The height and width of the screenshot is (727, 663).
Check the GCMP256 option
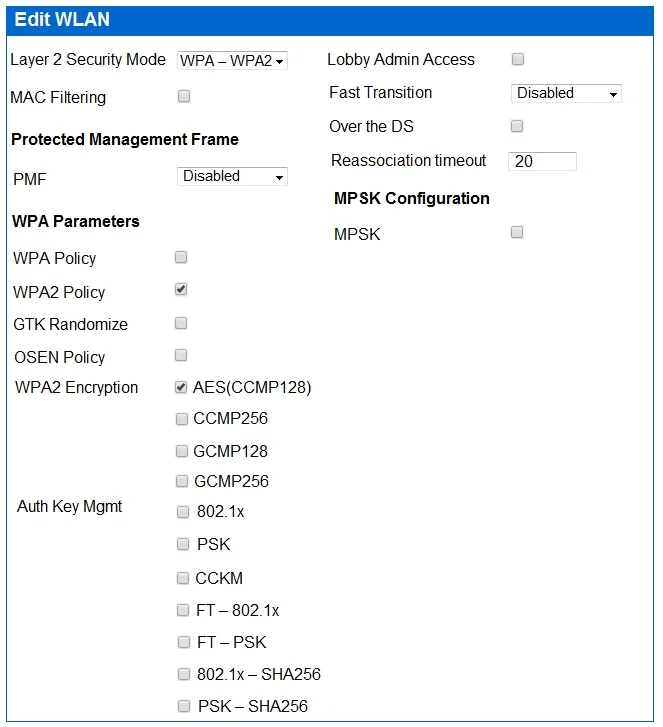182,481
